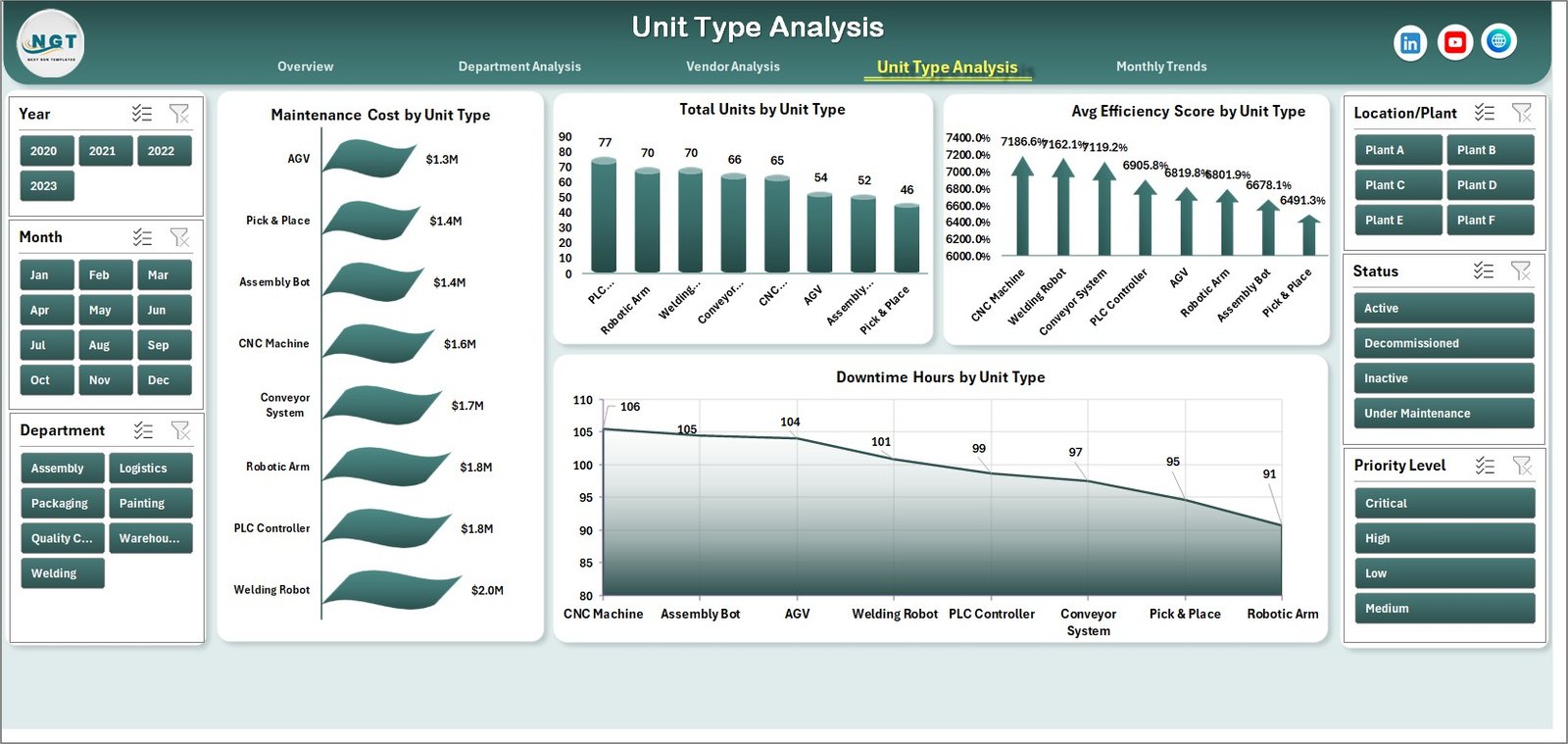The image size is (1568, 744).
Task: Clear the Year slicer filter
Action: point(179,114)
